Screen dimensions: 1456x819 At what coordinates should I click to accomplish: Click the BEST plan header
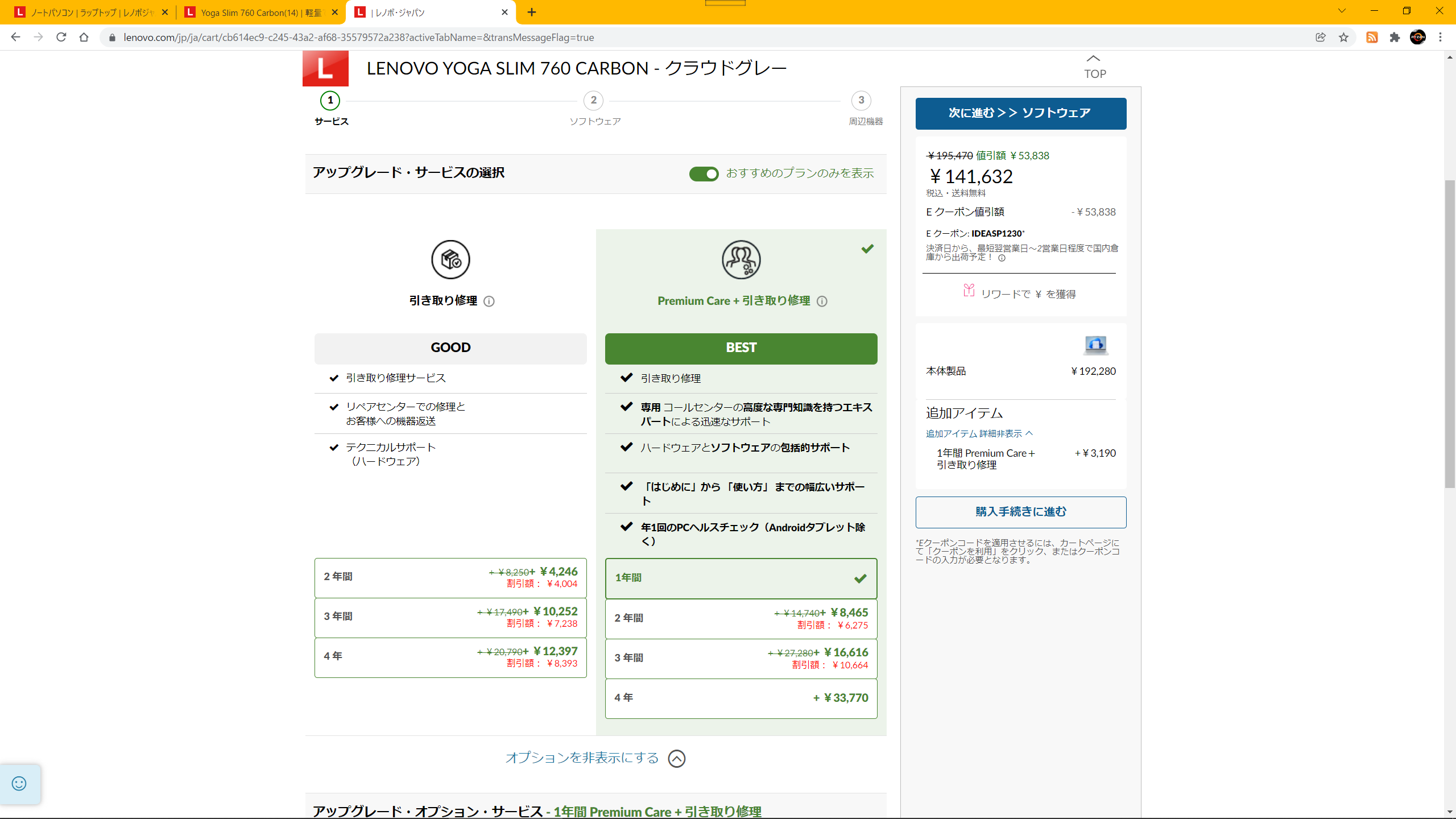pyautogui.click(x=741, y=348)
